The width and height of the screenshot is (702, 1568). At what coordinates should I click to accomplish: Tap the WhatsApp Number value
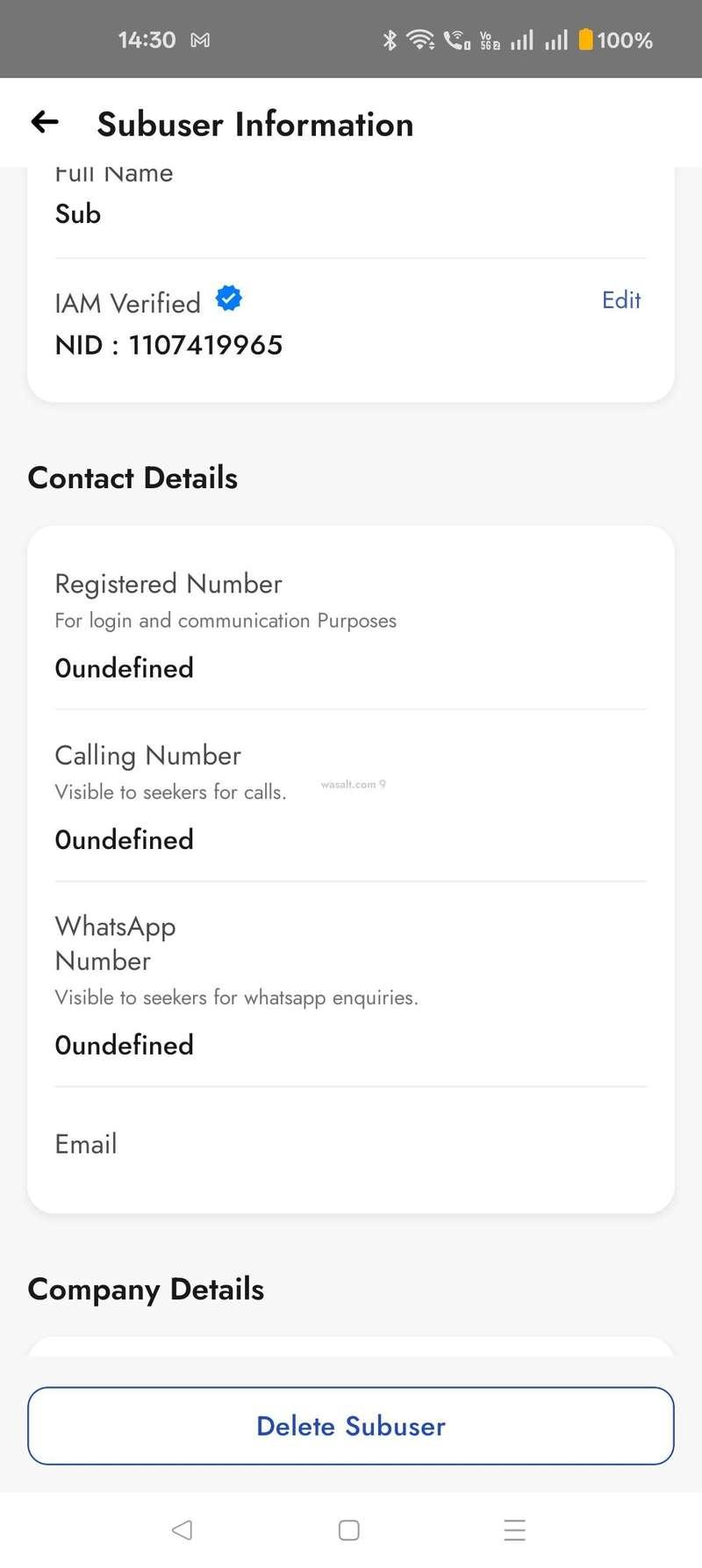click(x=125, y=1046)
